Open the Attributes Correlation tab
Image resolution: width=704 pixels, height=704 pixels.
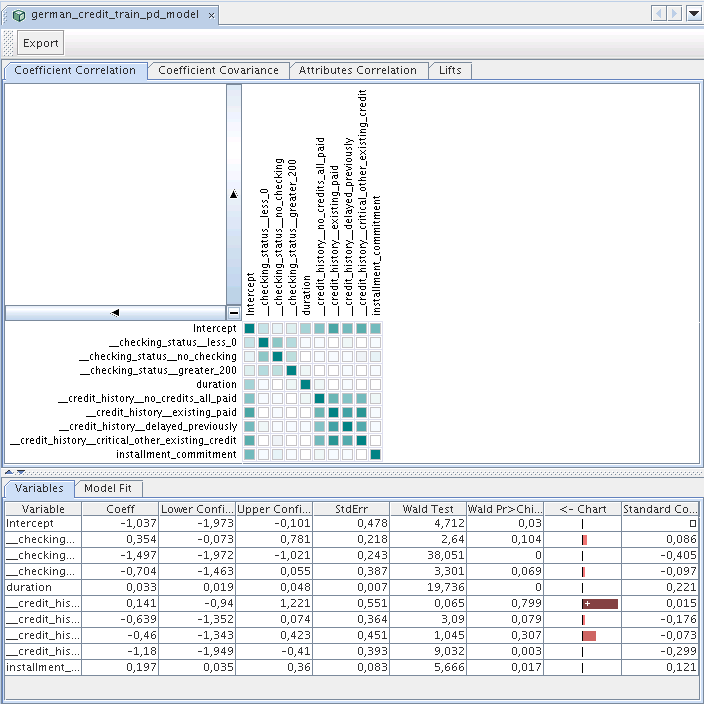pyautogui.click(x=357, y=70)
